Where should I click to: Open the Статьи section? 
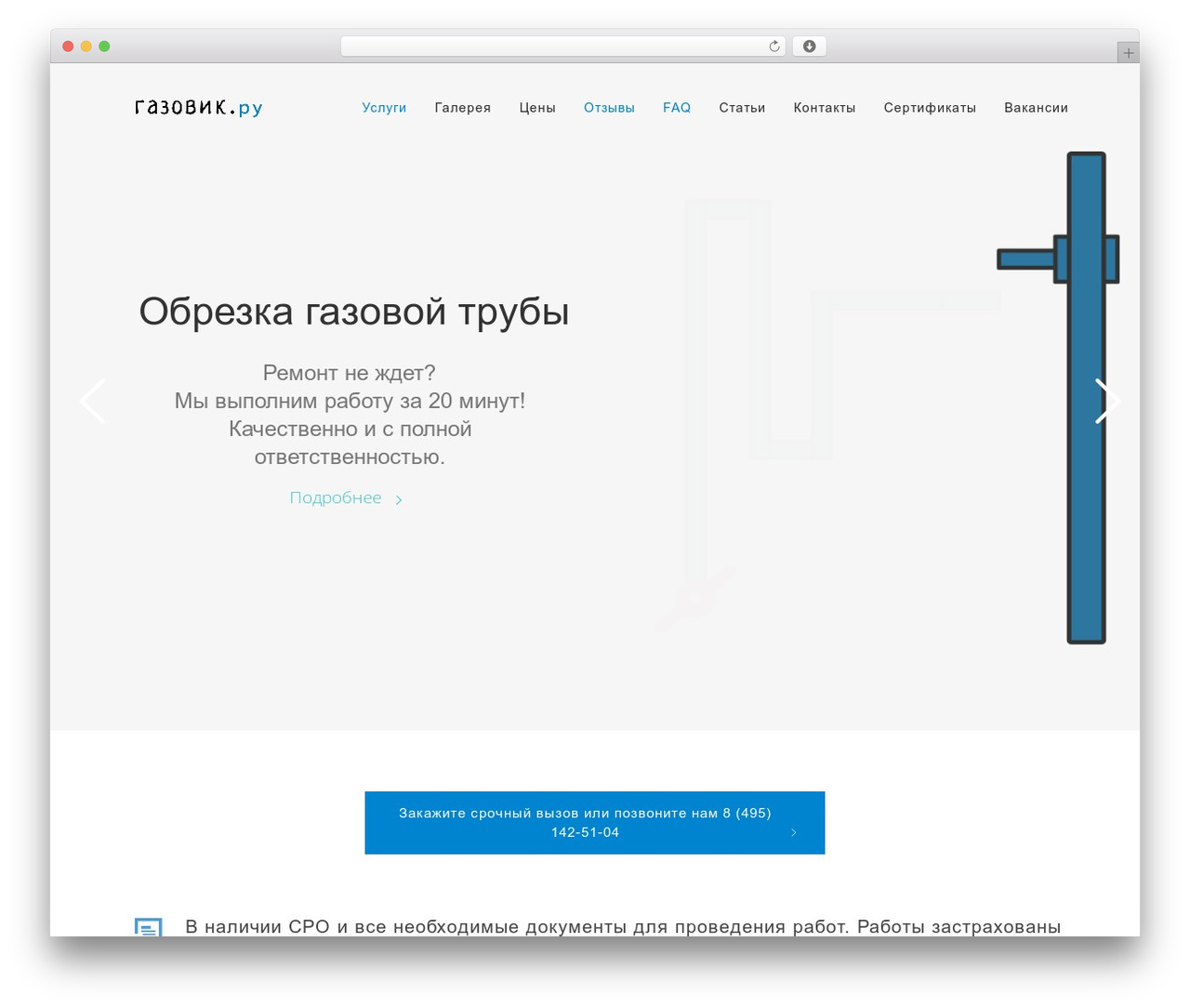pos(742,108)
